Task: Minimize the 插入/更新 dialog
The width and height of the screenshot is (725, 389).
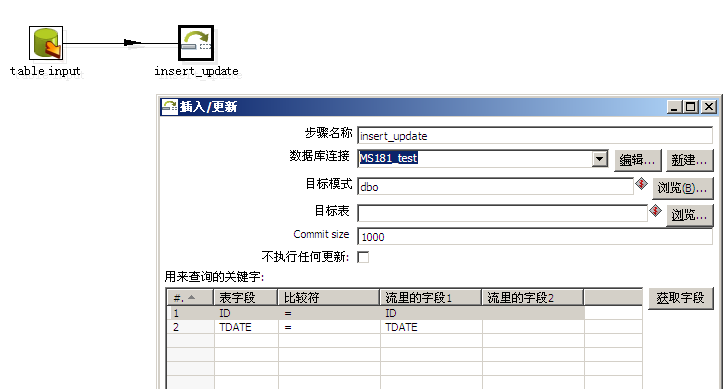Action: coord(674,107)
